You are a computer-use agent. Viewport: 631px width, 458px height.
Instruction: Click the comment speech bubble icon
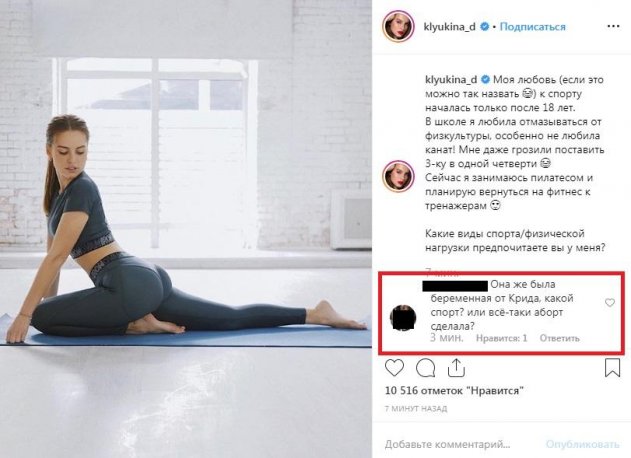click(x=425, y=368)
